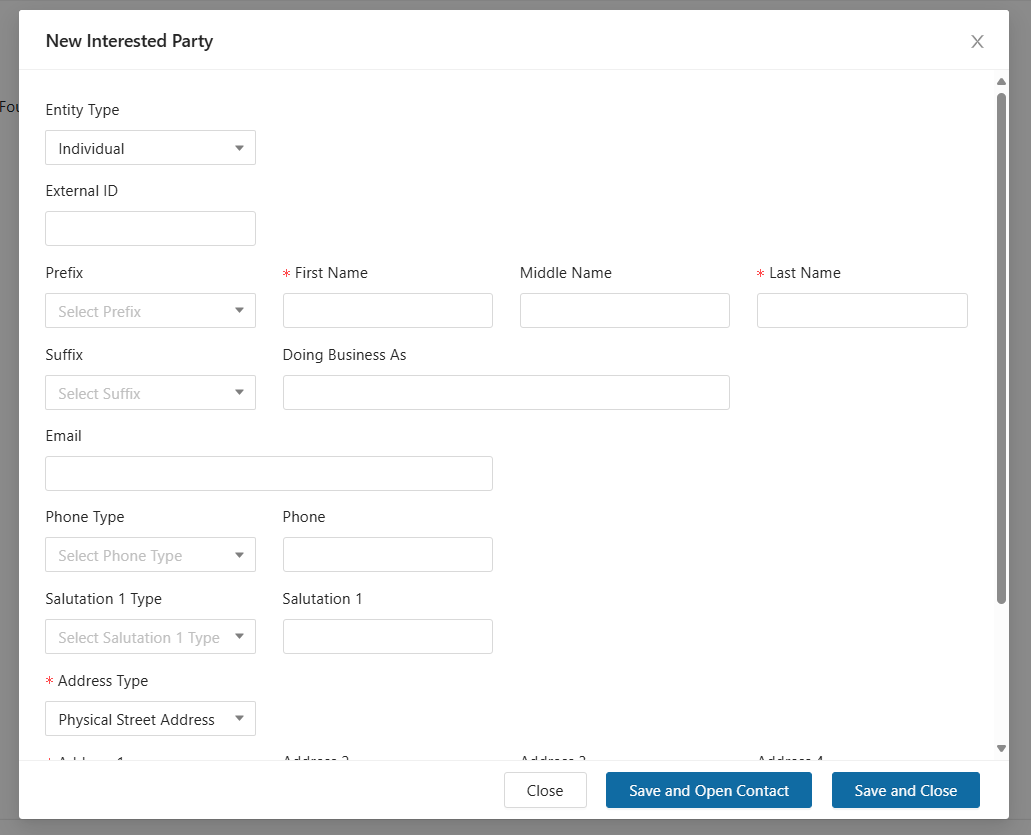Click the Salutation 1 text field
The image size is (1031, 835).
coord(388,636)
